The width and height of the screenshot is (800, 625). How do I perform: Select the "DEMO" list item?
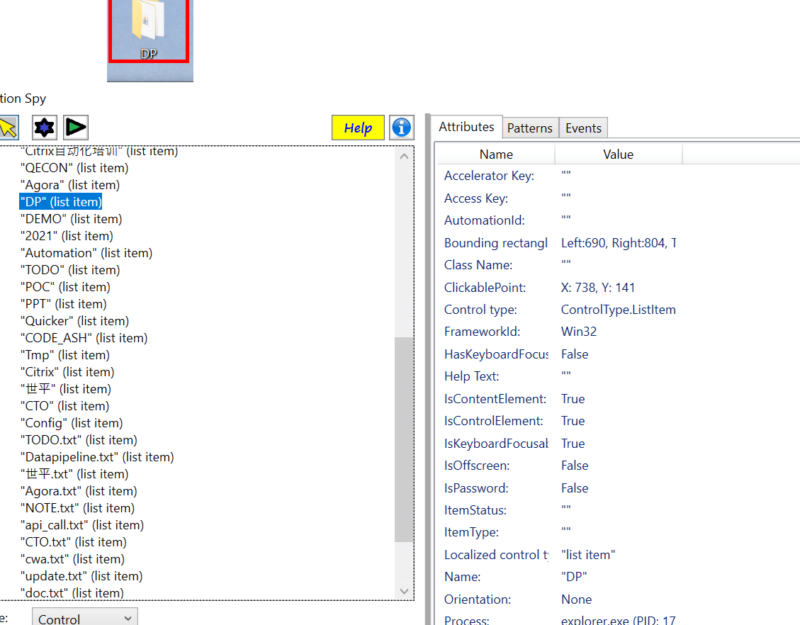[x=71, y=219]
